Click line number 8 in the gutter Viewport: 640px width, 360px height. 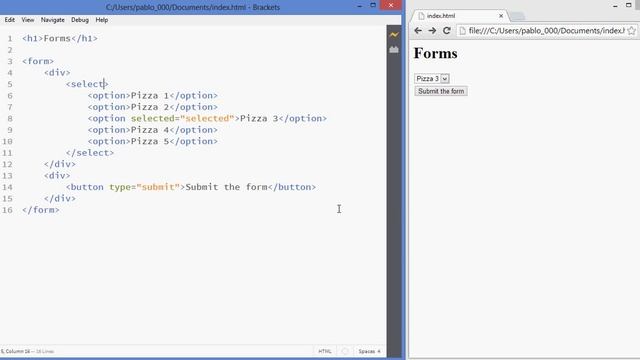pos(10,118)
